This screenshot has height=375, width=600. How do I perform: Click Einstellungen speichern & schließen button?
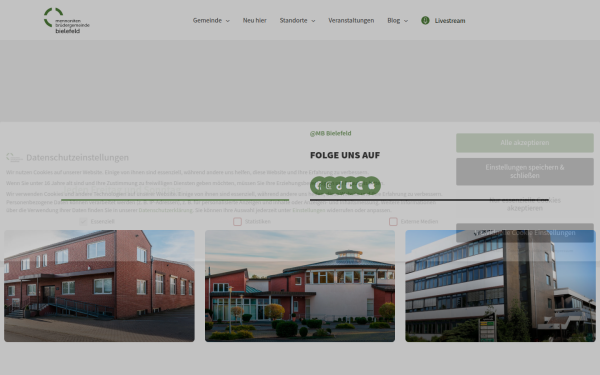525,171
